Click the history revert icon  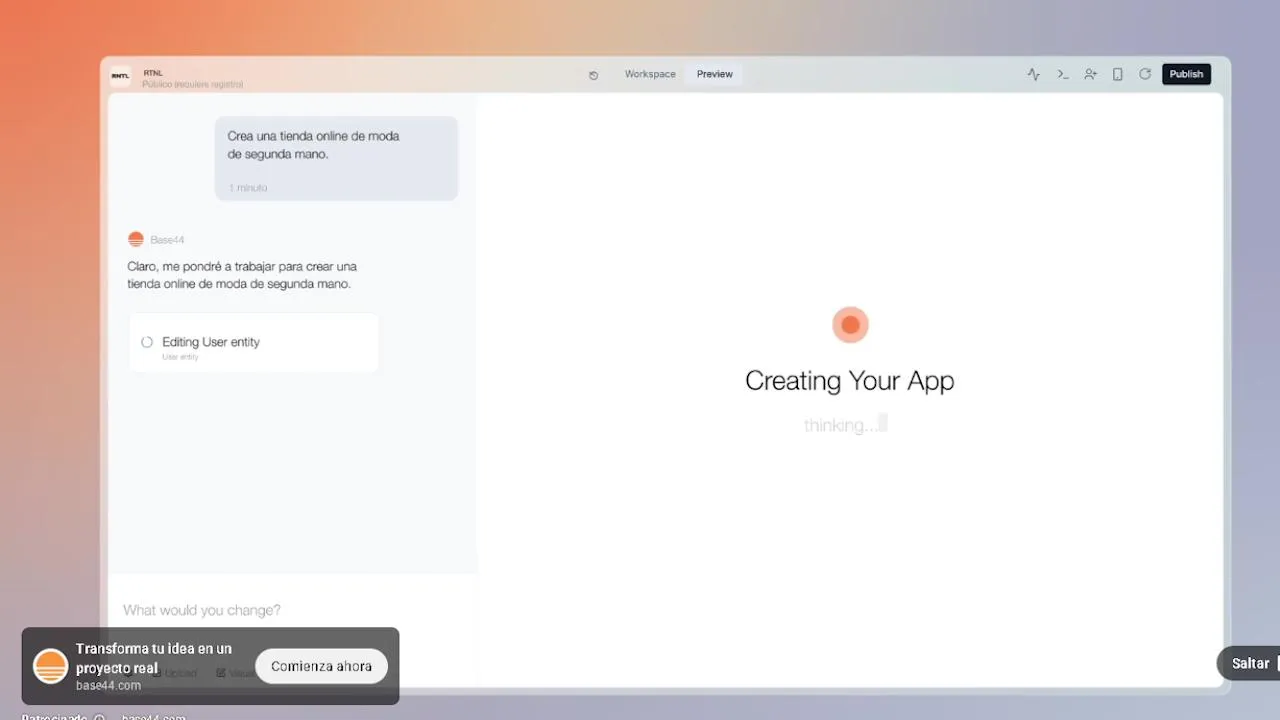tap(593, 75)
